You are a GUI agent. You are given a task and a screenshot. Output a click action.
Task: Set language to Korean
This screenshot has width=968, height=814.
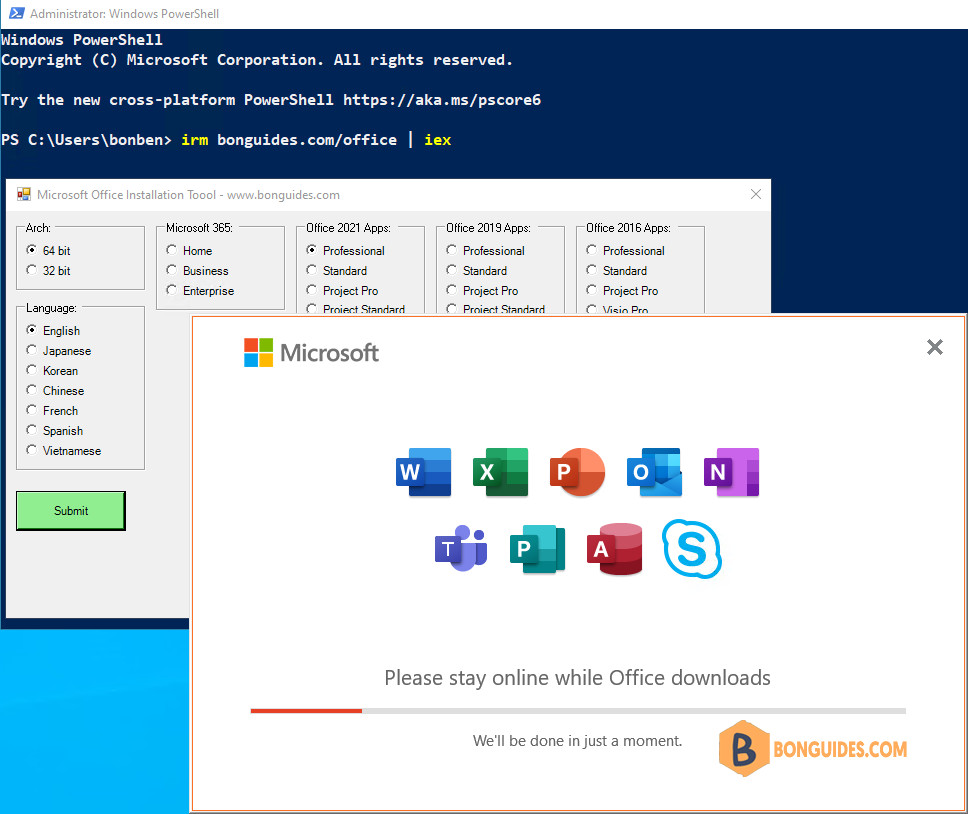coord(52,370)
